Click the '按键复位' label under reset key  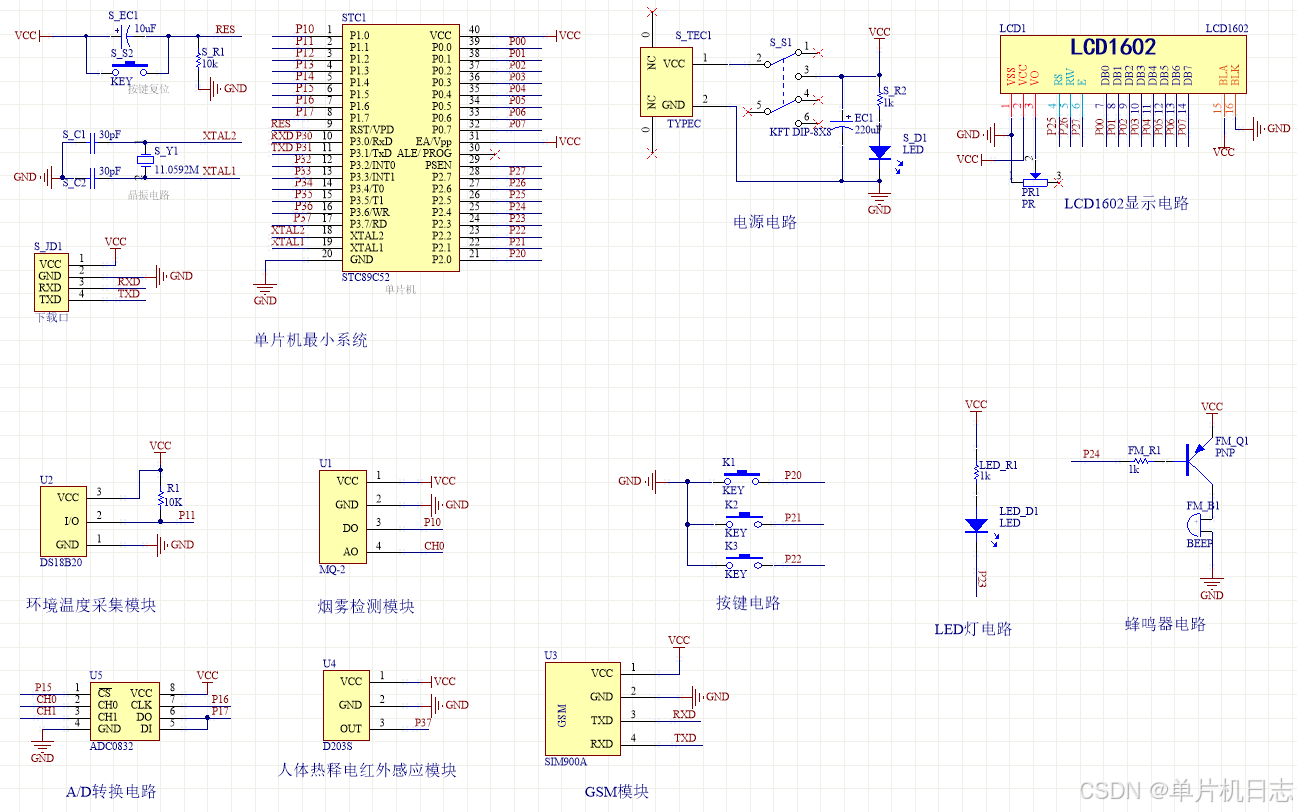tap(148, 89)
